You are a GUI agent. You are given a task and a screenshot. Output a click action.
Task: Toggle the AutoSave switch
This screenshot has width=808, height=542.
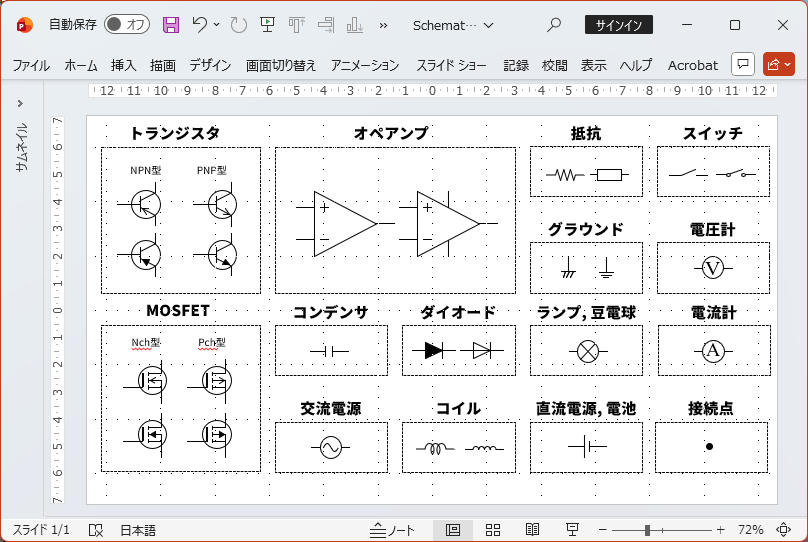pyautogui.click(x=127, y=24)
